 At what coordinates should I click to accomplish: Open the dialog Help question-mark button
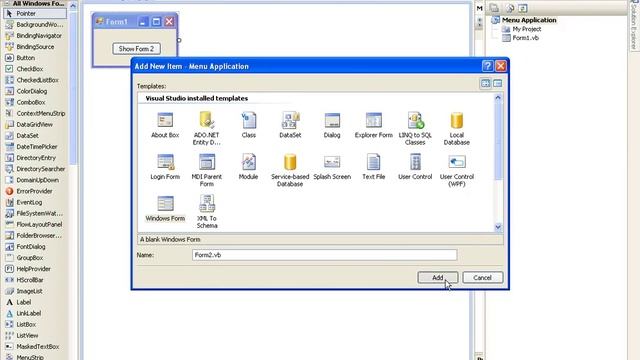point(487,66)
